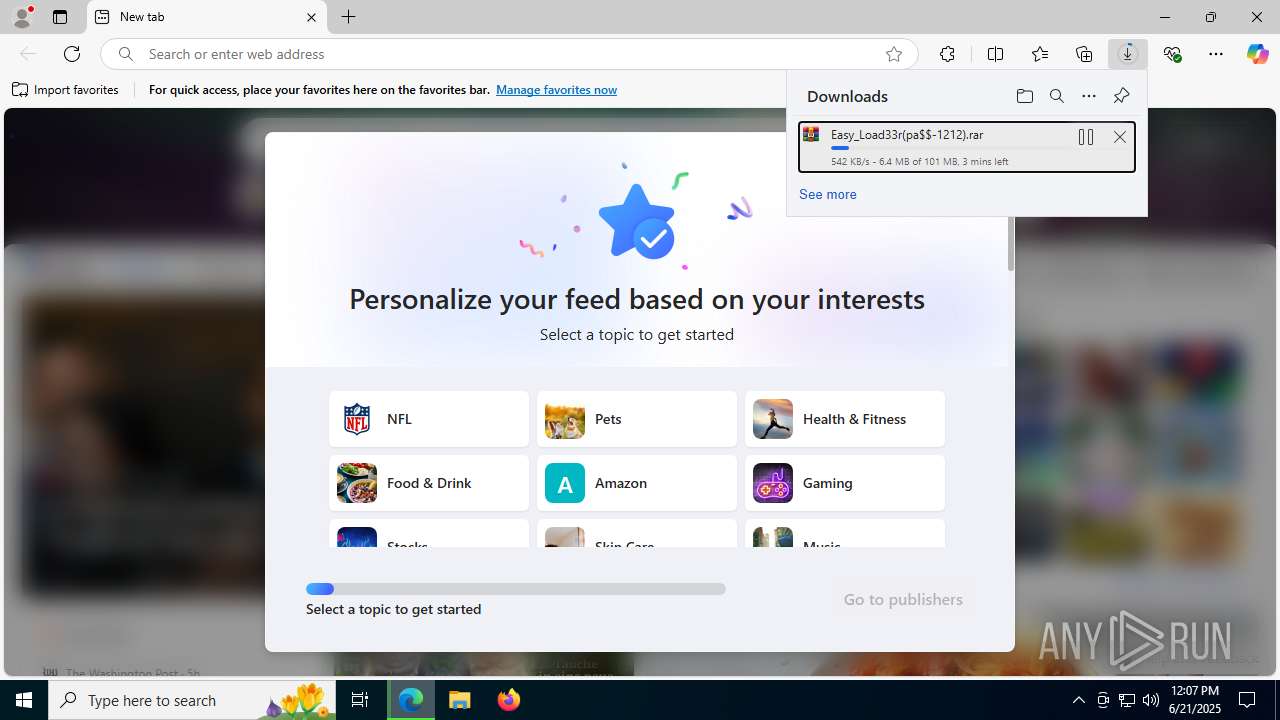The height and width of the screenshot is (720, 1280).
Task: Pause the Easy_Load33r download
Action: click(1086, 137)
